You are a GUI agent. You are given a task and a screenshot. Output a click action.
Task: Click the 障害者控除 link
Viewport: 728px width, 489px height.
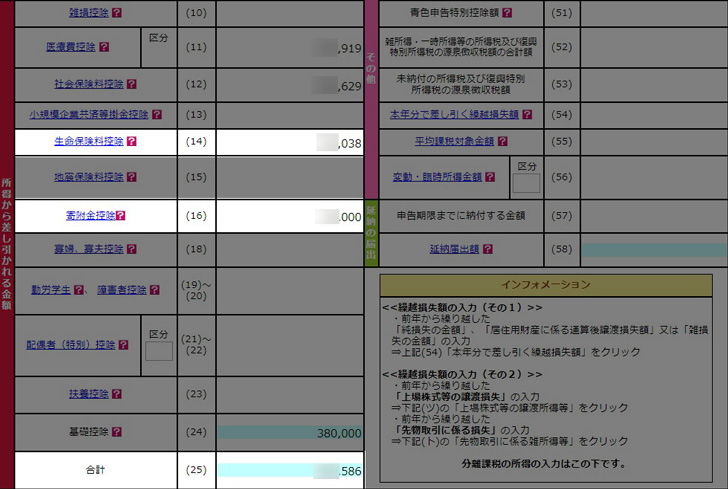click(x=121, y=290)
